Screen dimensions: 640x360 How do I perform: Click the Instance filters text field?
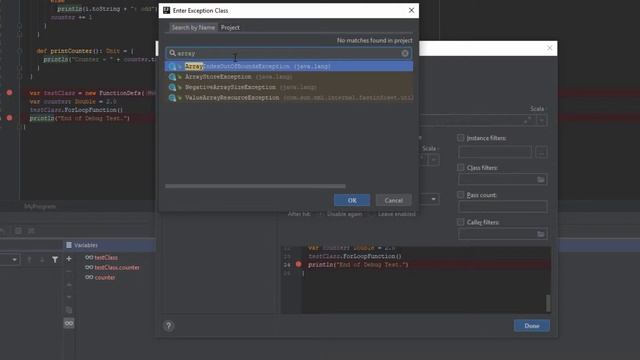[495, 152]
